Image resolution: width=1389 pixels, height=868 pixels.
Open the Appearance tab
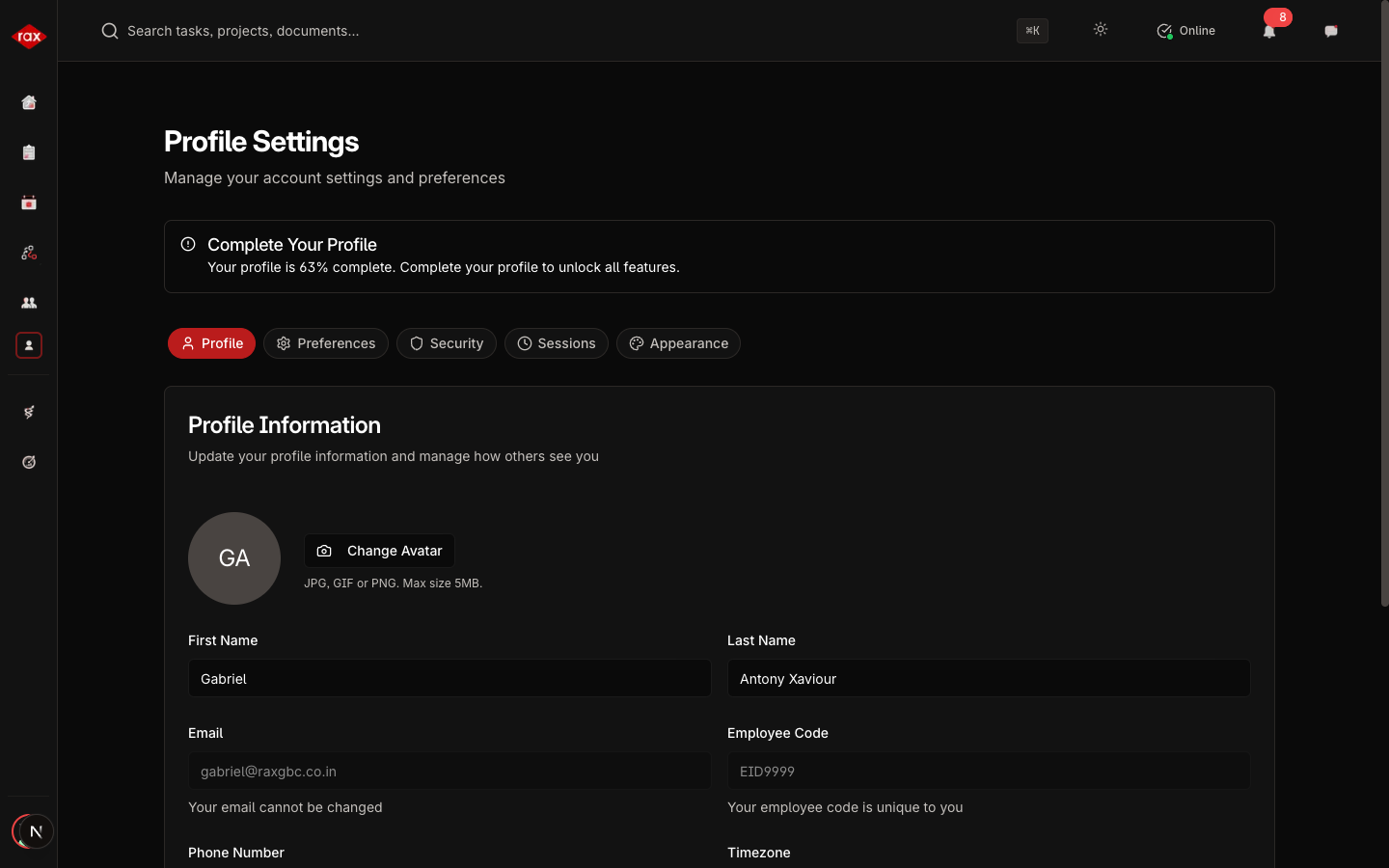pyautogui.click(x=678, y=343)
